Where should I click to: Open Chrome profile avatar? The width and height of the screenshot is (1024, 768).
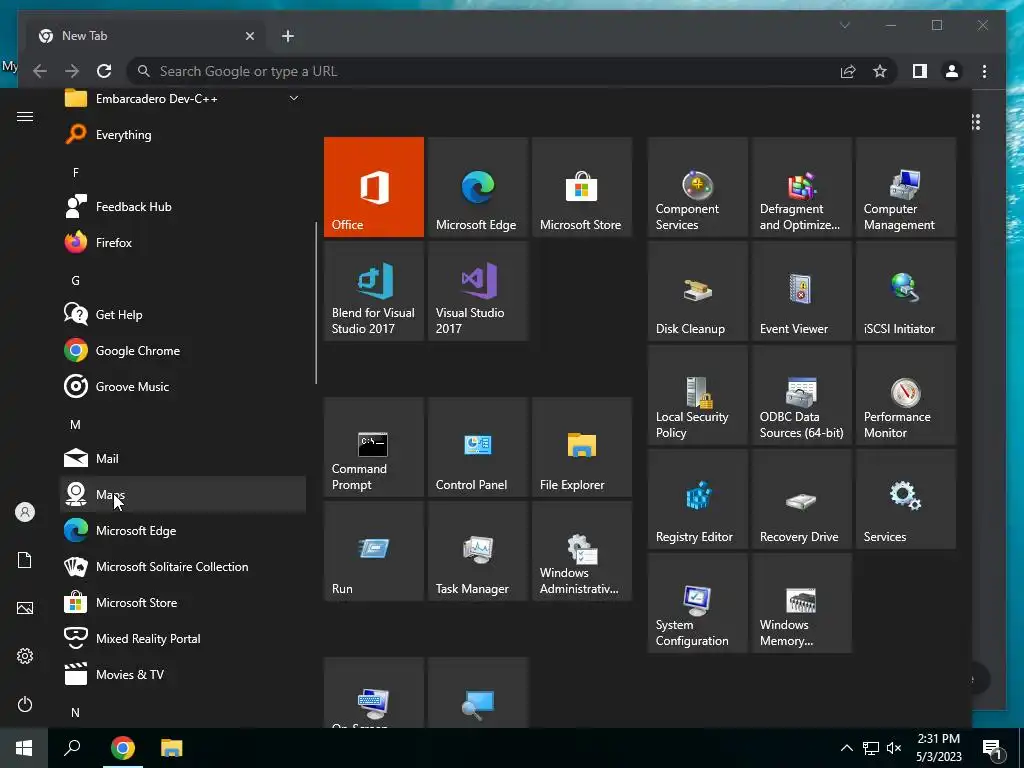tap(952, 71)
